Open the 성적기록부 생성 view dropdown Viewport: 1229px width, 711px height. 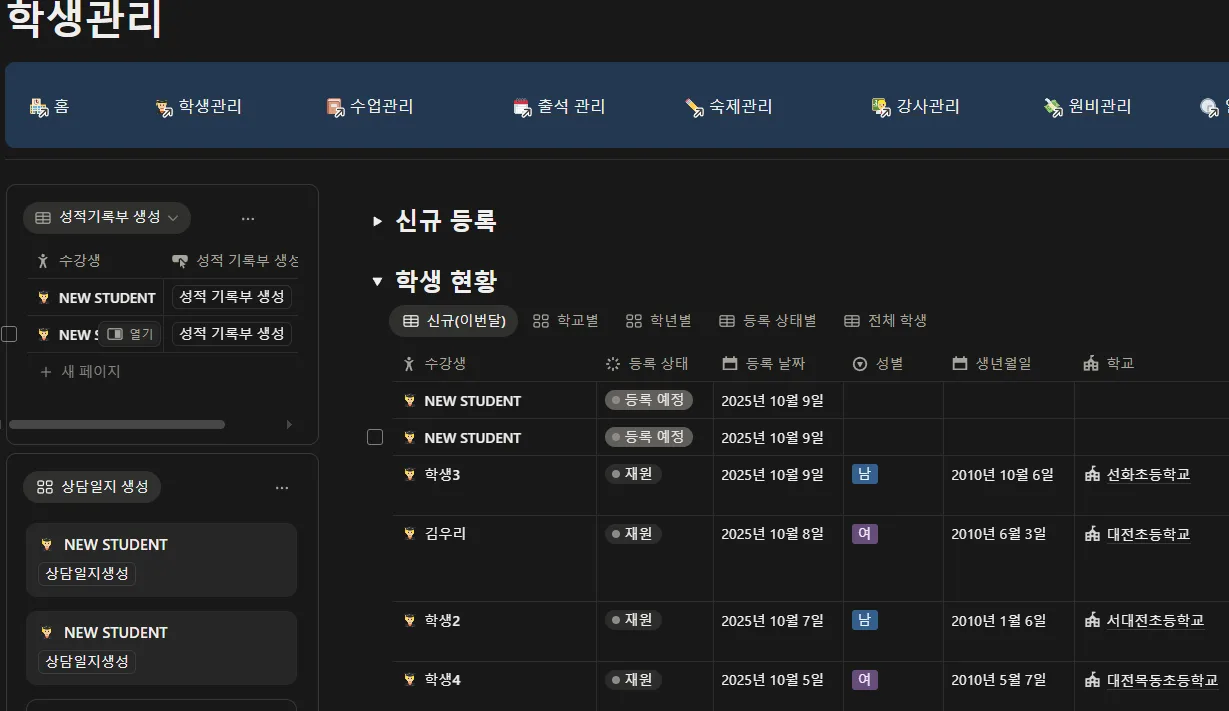[x=107, y=217]
